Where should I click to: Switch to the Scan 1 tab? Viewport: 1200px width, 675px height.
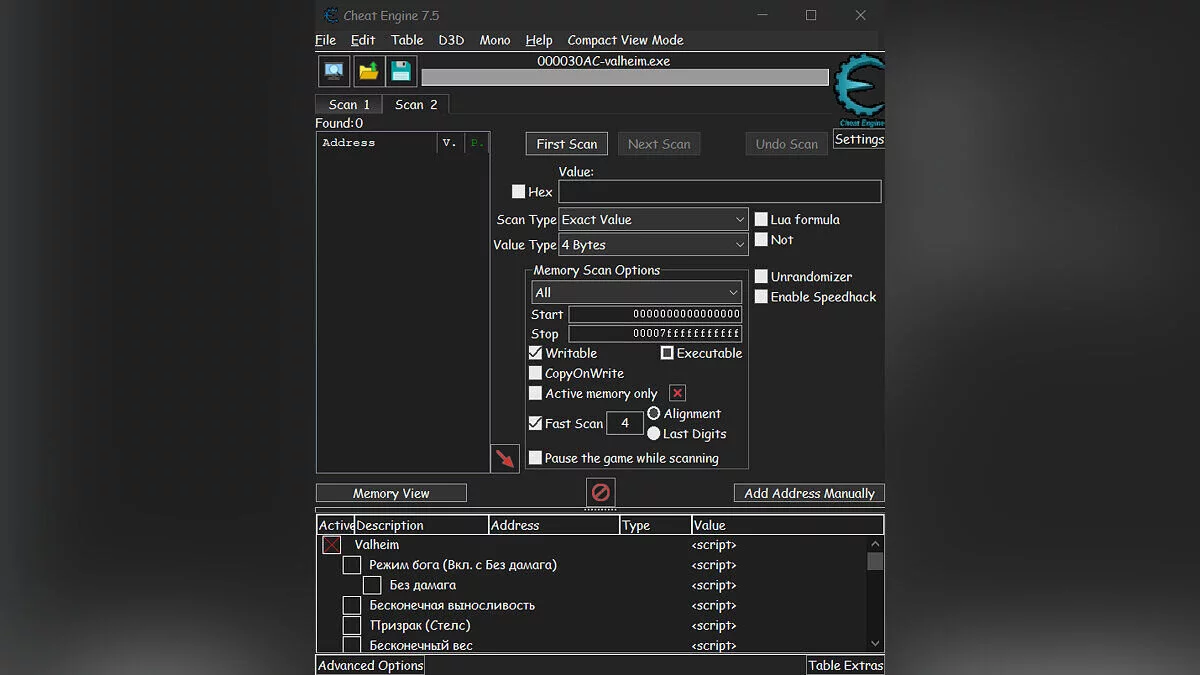tap(349, 104)
